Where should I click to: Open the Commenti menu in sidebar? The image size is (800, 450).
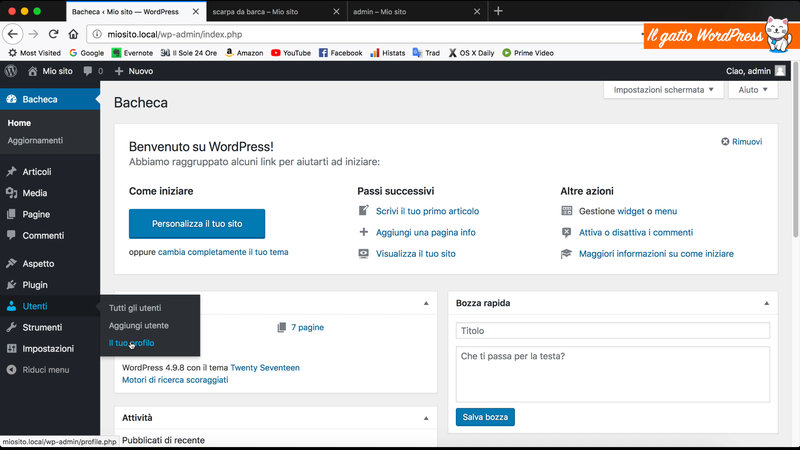(50, 235)
